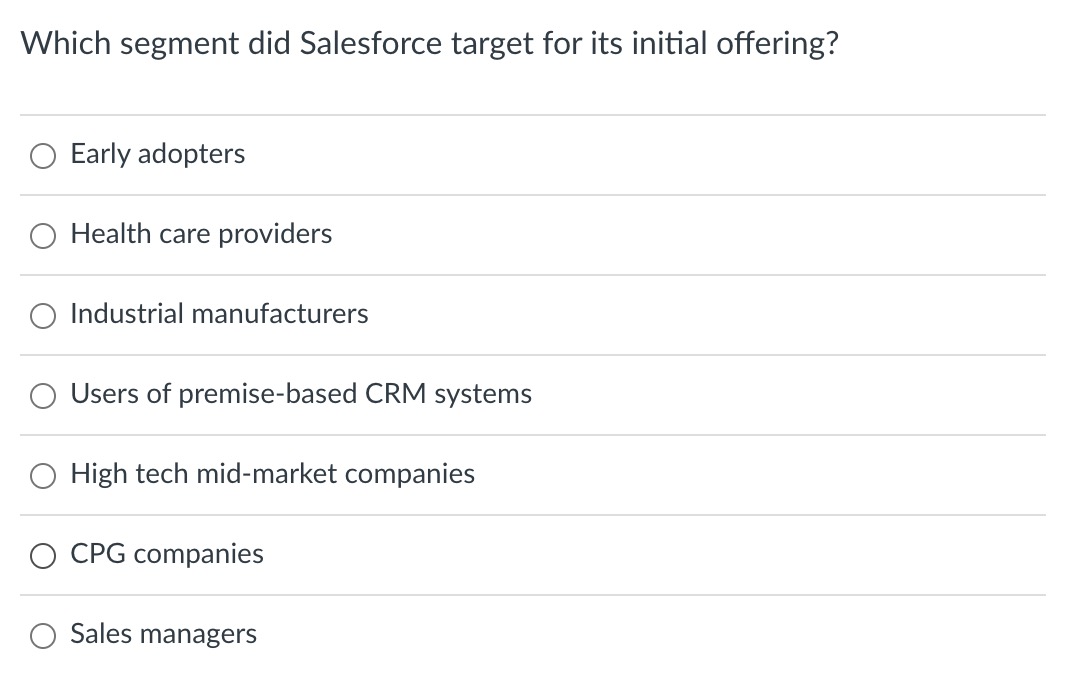This screenshot has width=1074, height=692.
Task: Click the High tech mid-market companies label
Action: coord(272,474)
